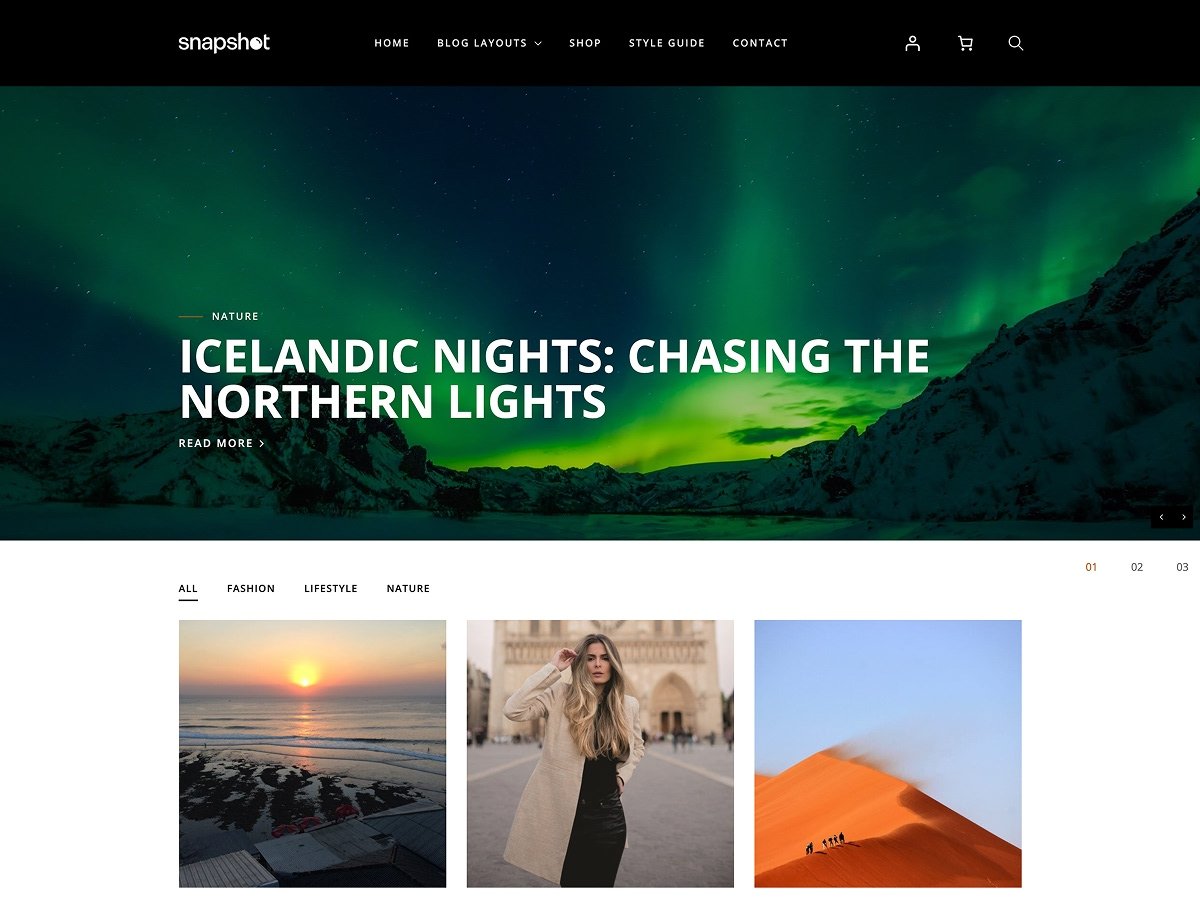Open the Nature category label
Image resolution: width=1200 pixels, height=900 pixels.
point(235,316)
